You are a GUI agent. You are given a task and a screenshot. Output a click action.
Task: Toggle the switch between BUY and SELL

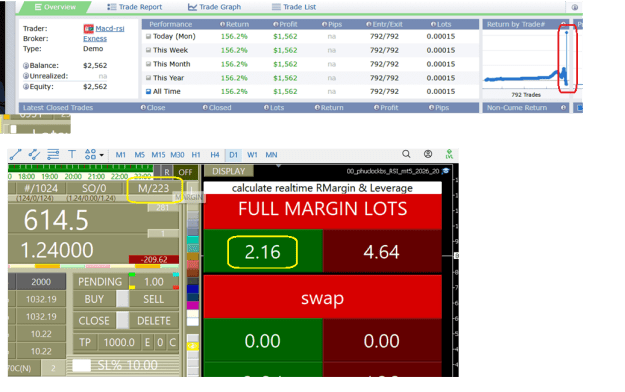pos(123,299)
